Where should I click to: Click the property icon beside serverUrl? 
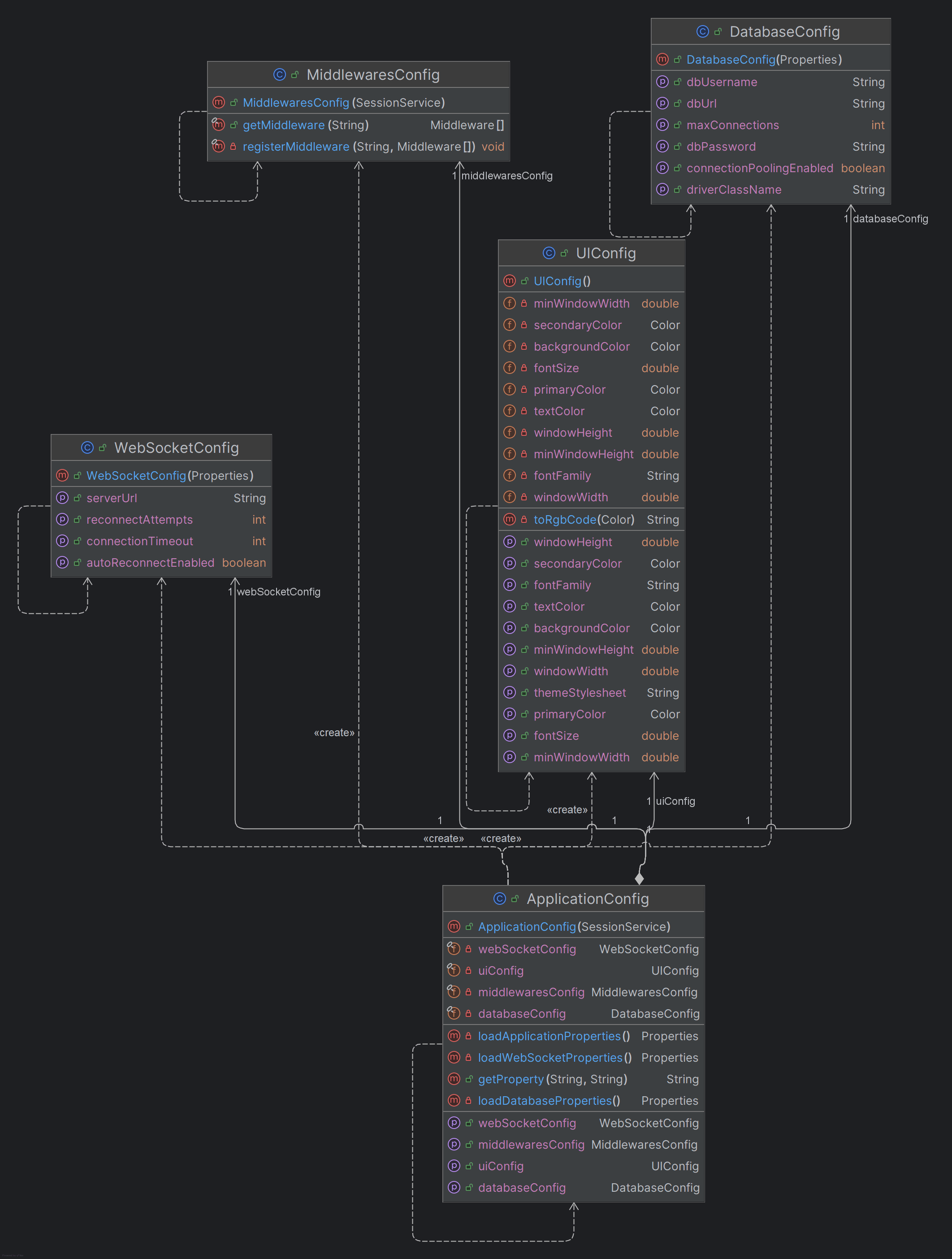point(62,498)
